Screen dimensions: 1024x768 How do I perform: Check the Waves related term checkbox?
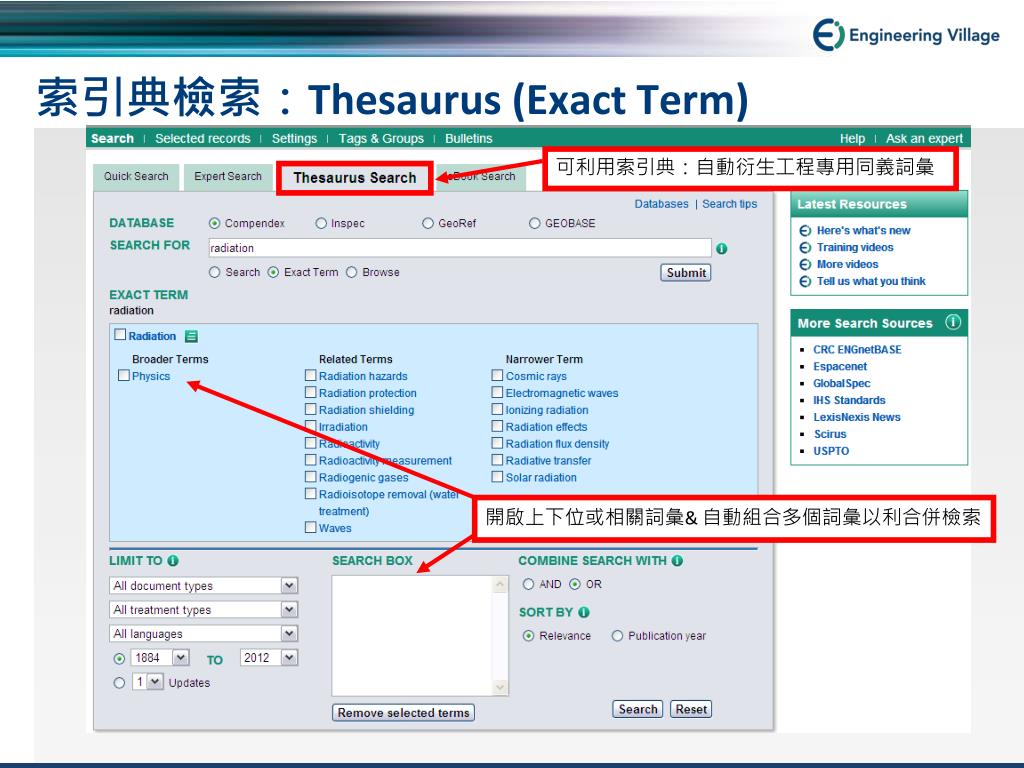tap(311, 527)
